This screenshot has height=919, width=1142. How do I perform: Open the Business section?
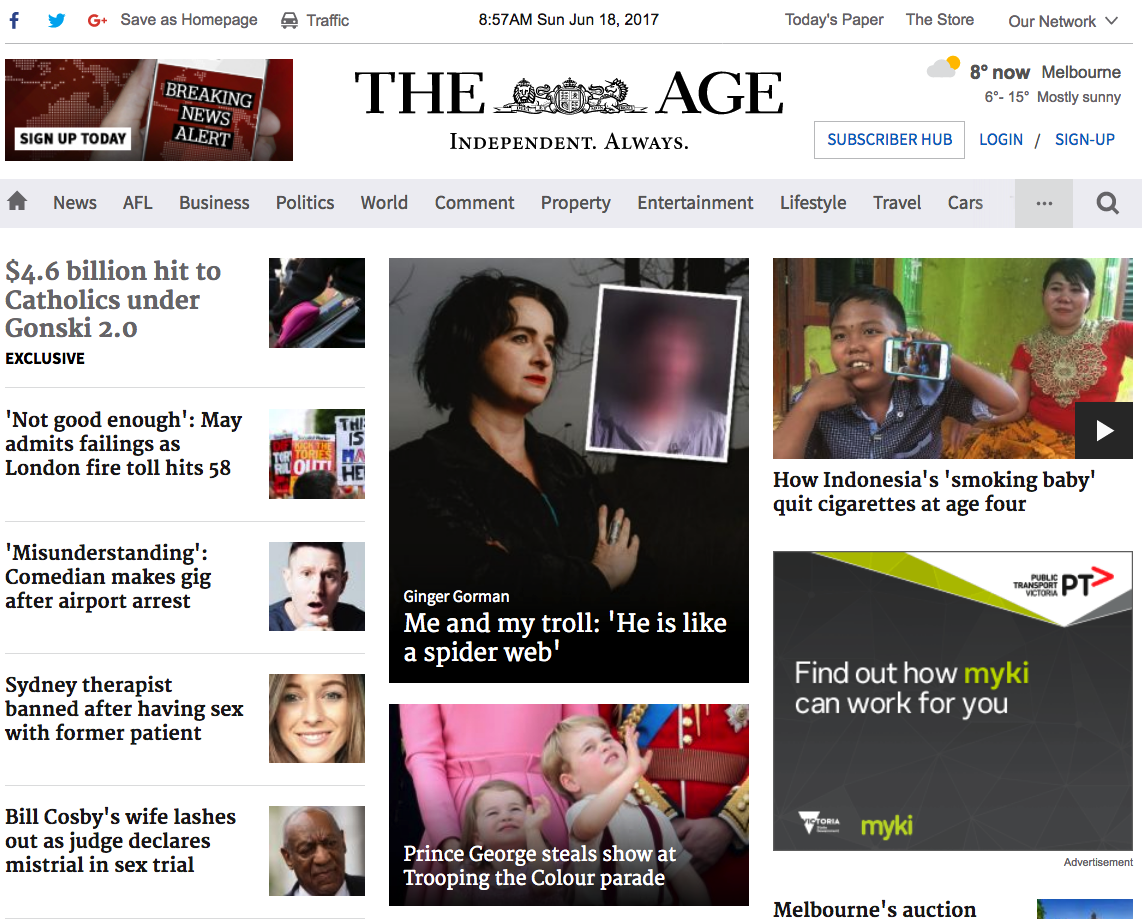pos(214,202)
